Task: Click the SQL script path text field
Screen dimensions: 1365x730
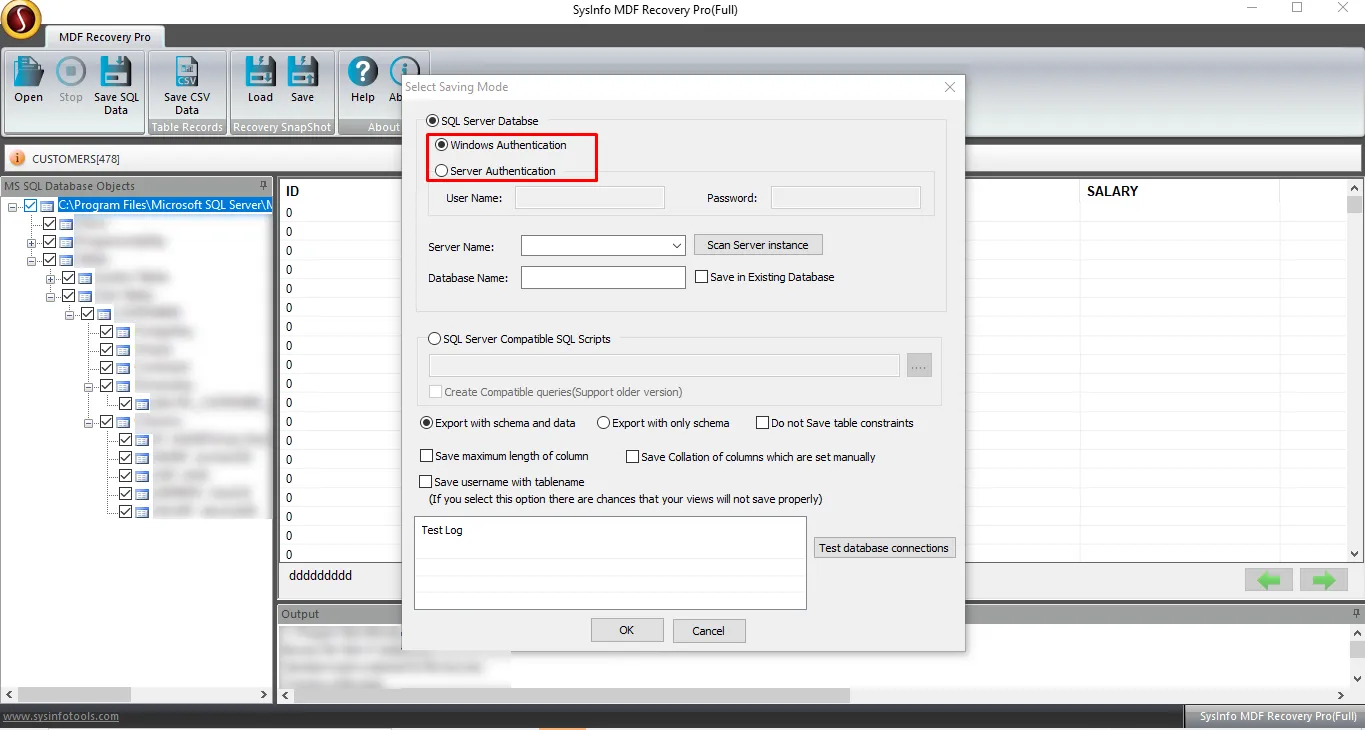Action: pos(664,366)
